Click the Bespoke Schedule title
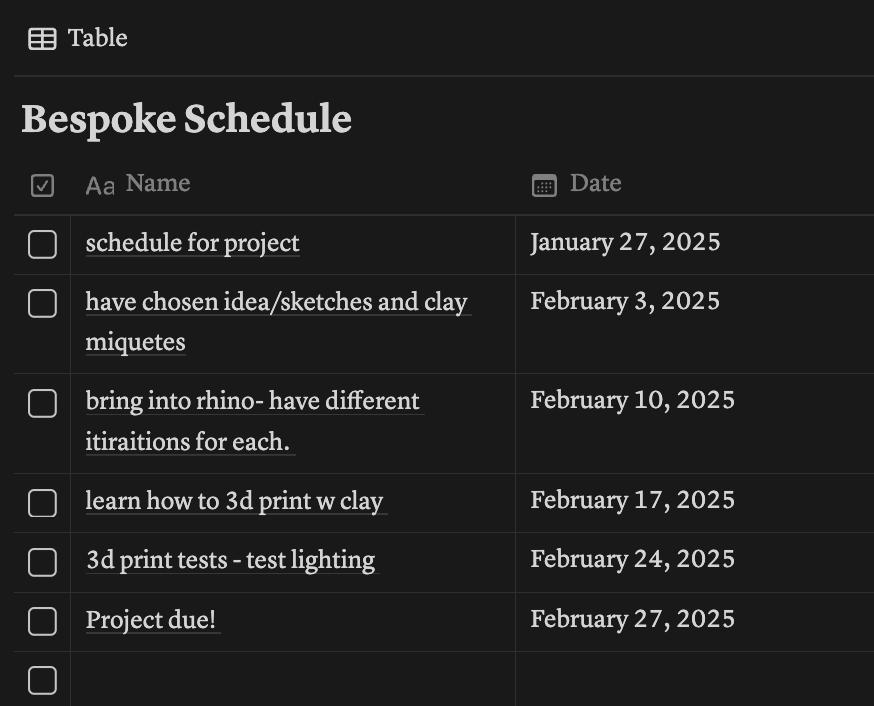Image resolution: width=874 pixels, height=706 pixels. pos(186,119)
